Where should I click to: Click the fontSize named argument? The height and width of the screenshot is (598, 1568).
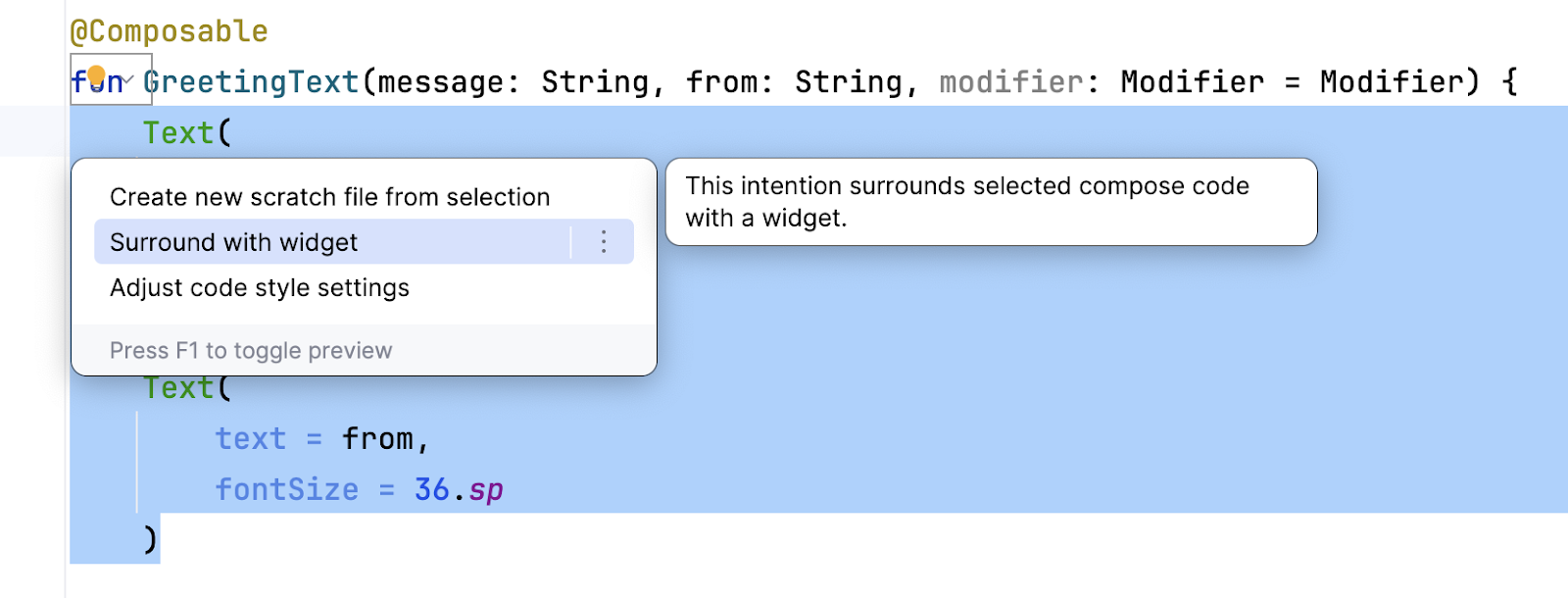(x=286, y=489)
